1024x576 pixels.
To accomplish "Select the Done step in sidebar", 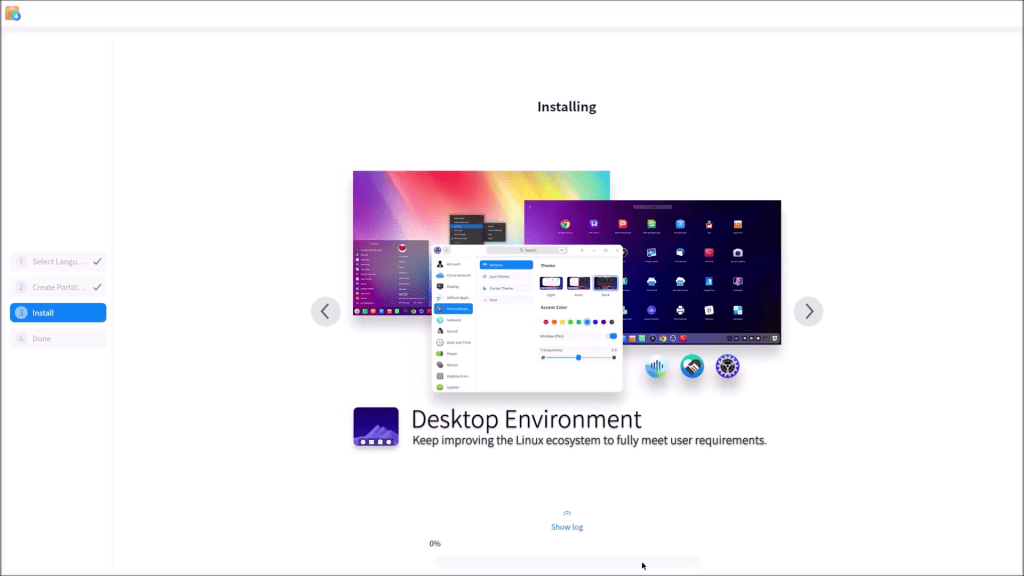I will tap(58, 338).
